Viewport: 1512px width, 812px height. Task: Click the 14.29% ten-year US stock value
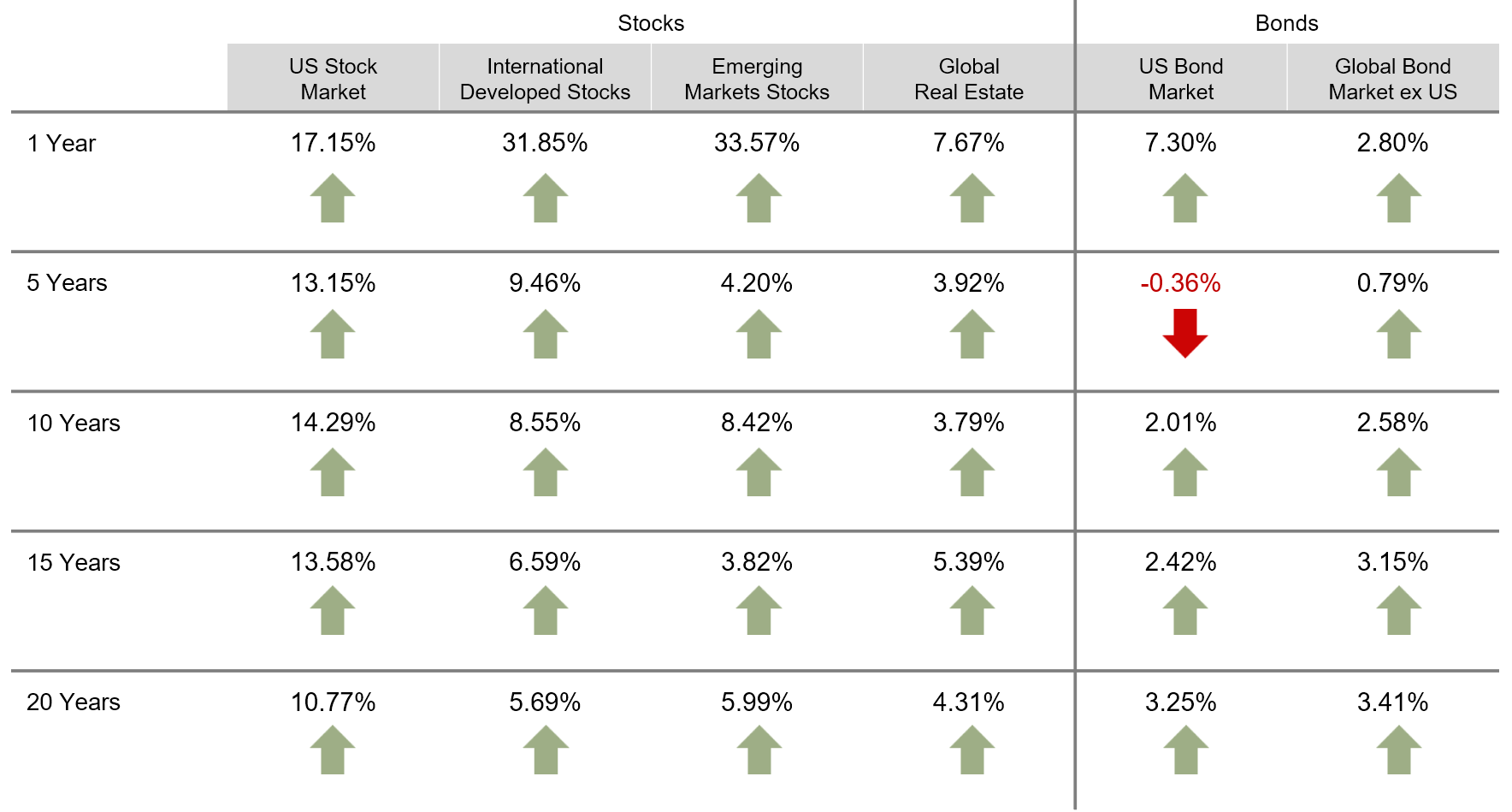333,423
